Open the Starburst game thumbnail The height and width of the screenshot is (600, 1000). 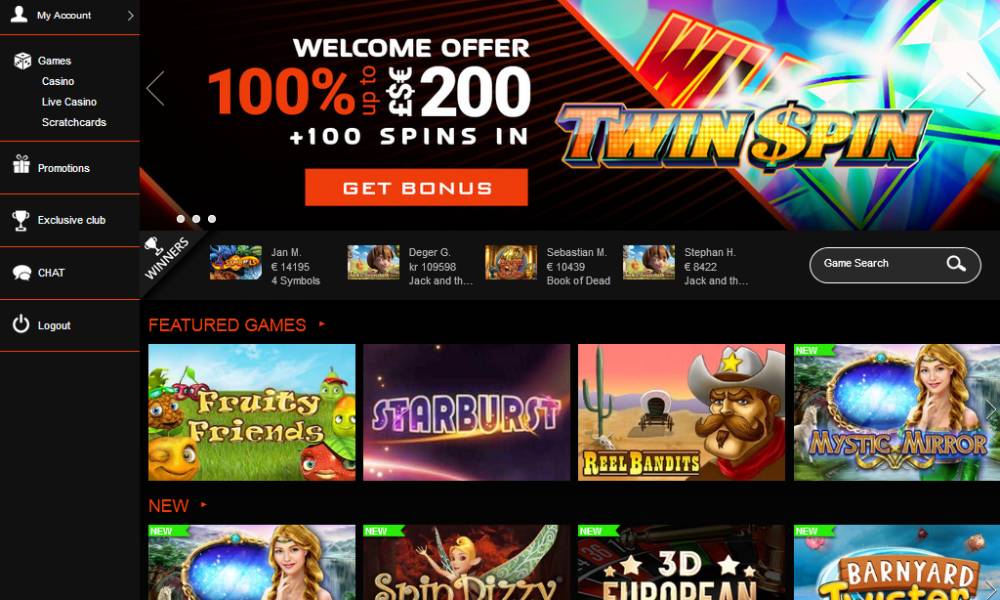coord(467,412)
